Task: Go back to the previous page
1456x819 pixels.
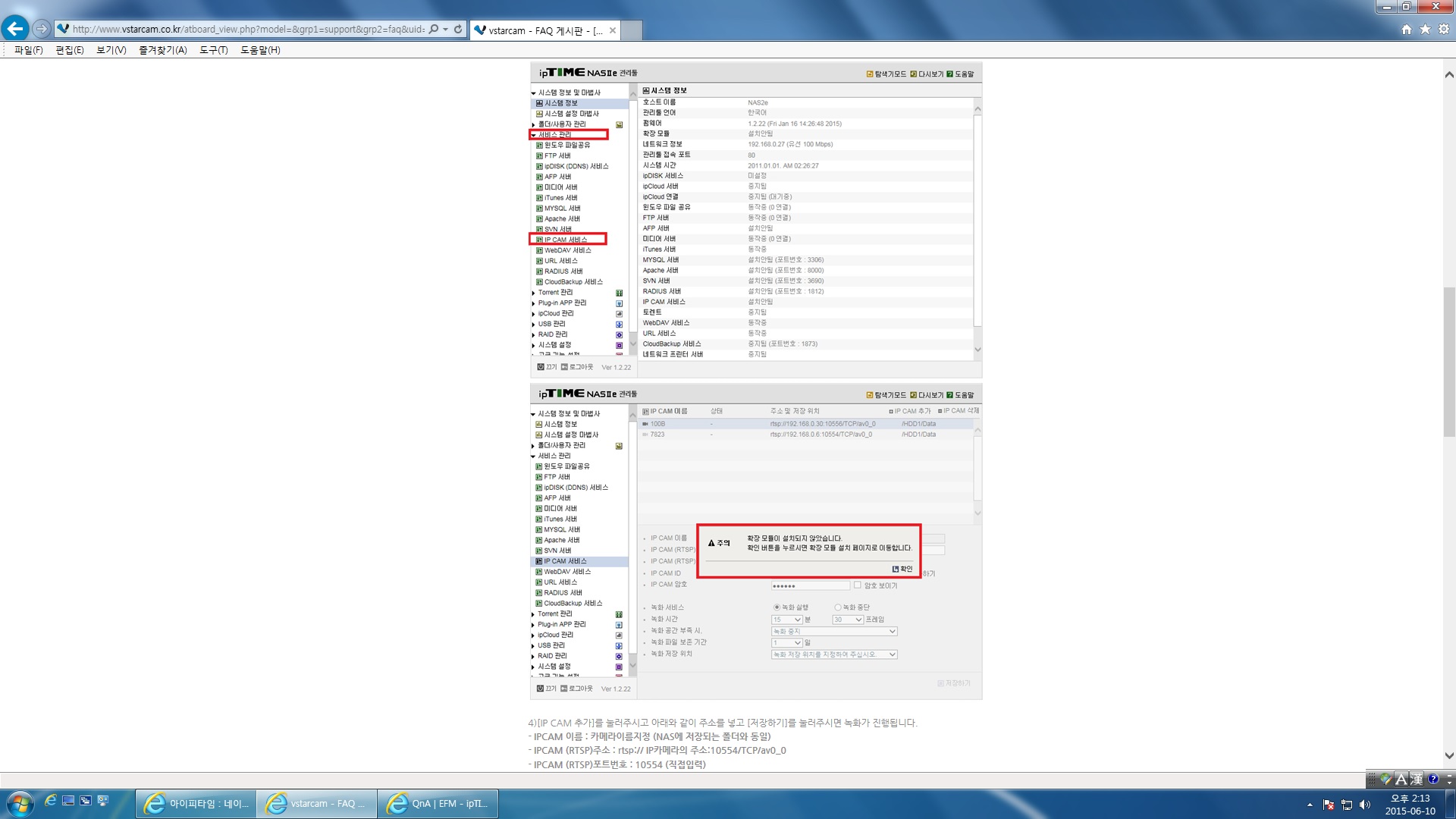Action: tap(15, 29)
